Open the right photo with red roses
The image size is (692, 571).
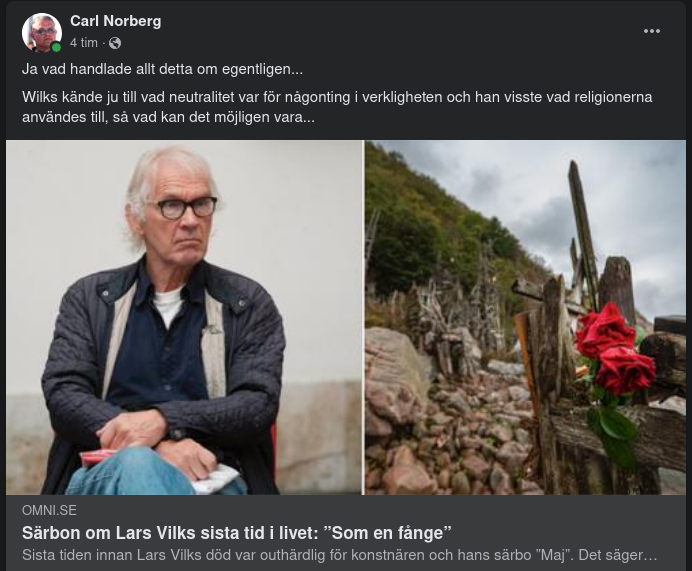pyautogui.click(x=525, y=317)
